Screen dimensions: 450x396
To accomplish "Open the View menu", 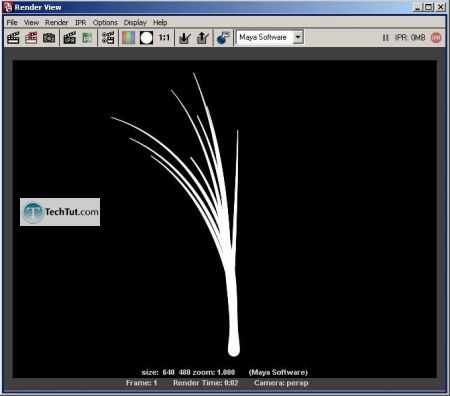I will 31,23.
